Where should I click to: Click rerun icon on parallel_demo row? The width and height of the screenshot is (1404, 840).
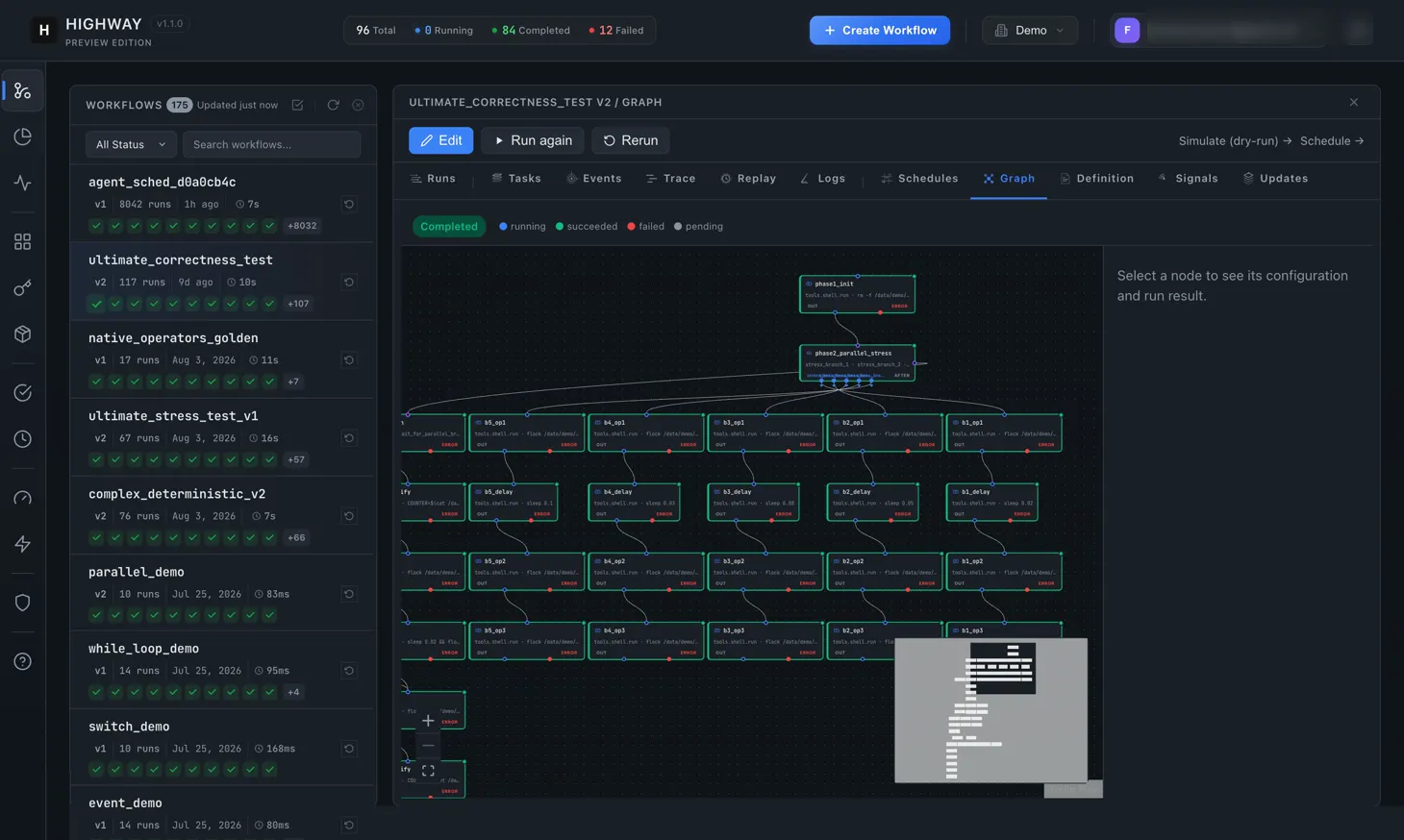point(349,593)
